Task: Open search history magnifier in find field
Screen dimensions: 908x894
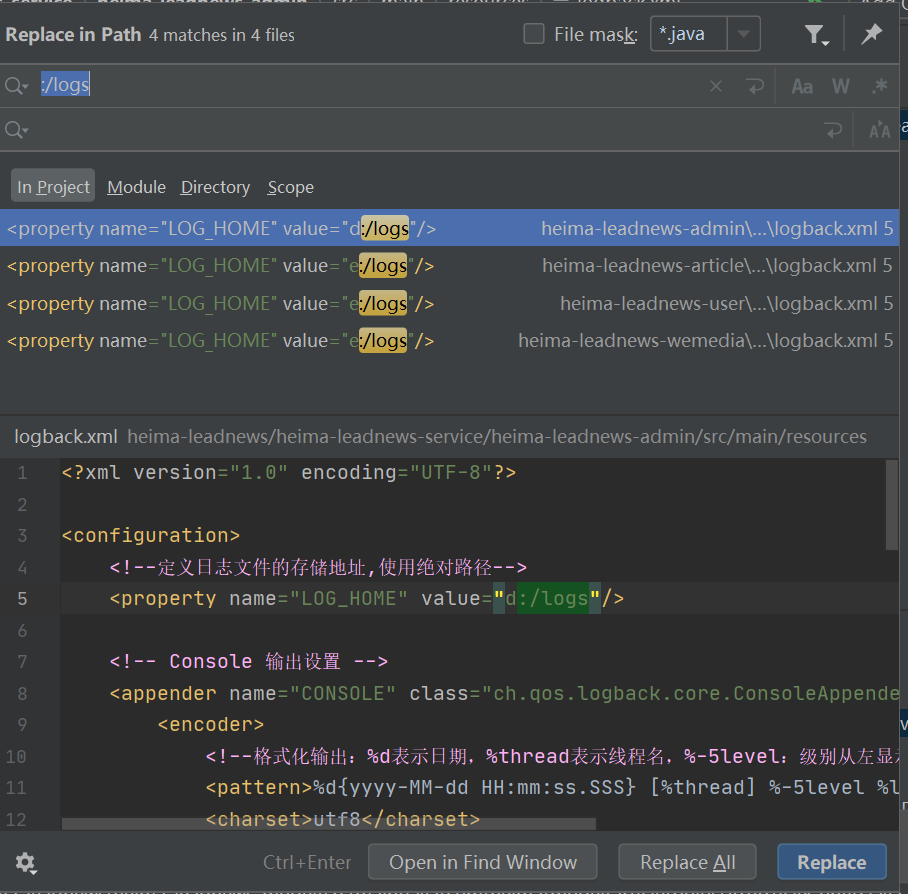Action: [x=16, y=86]
